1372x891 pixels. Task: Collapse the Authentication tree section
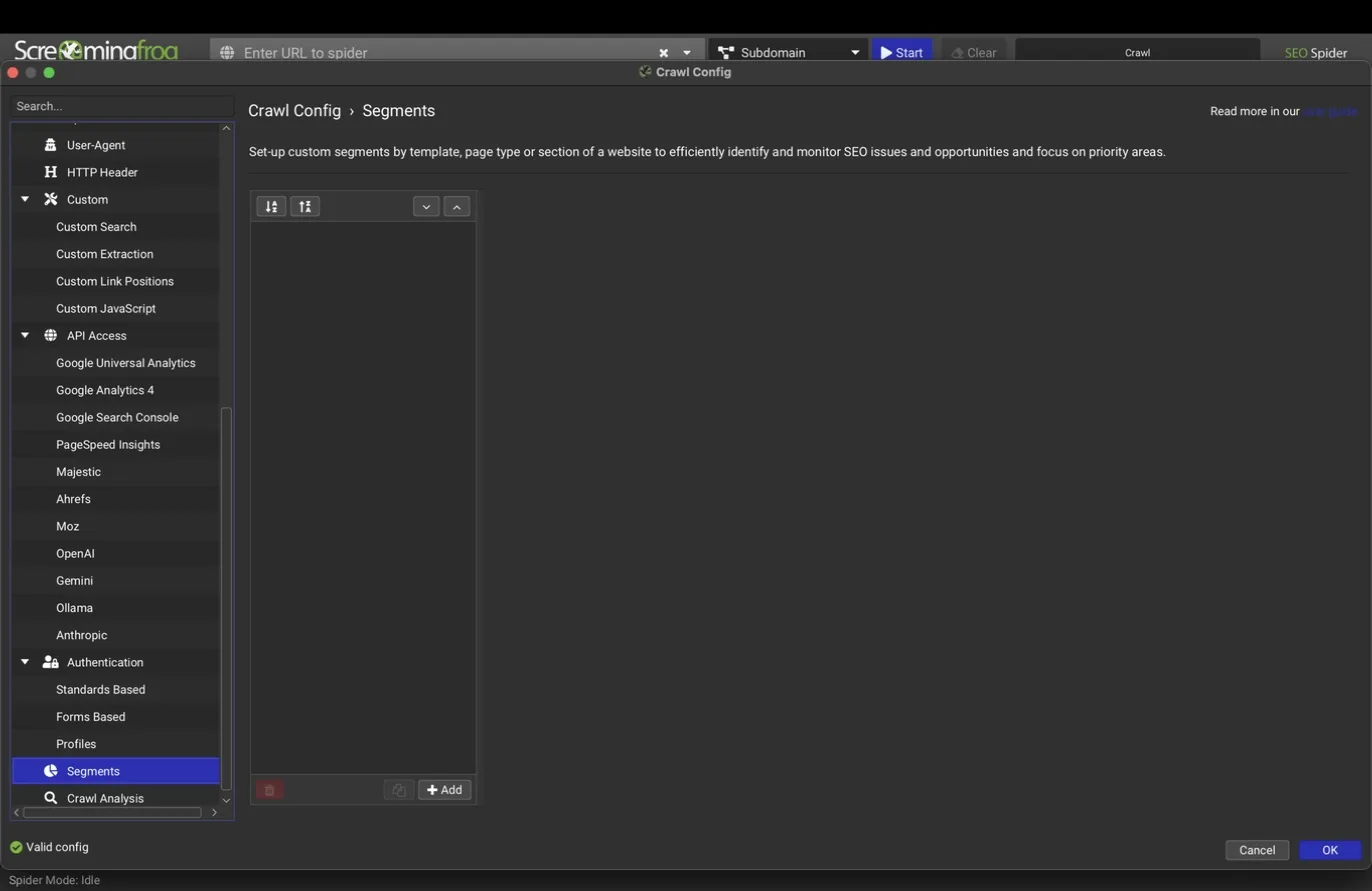point(25,662)
